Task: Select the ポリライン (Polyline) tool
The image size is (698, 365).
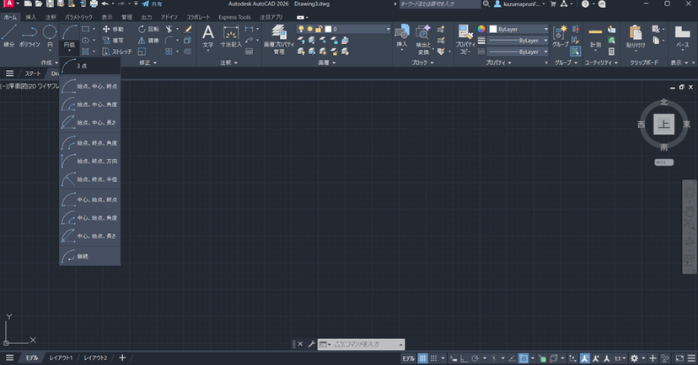Action: (29, 36)
